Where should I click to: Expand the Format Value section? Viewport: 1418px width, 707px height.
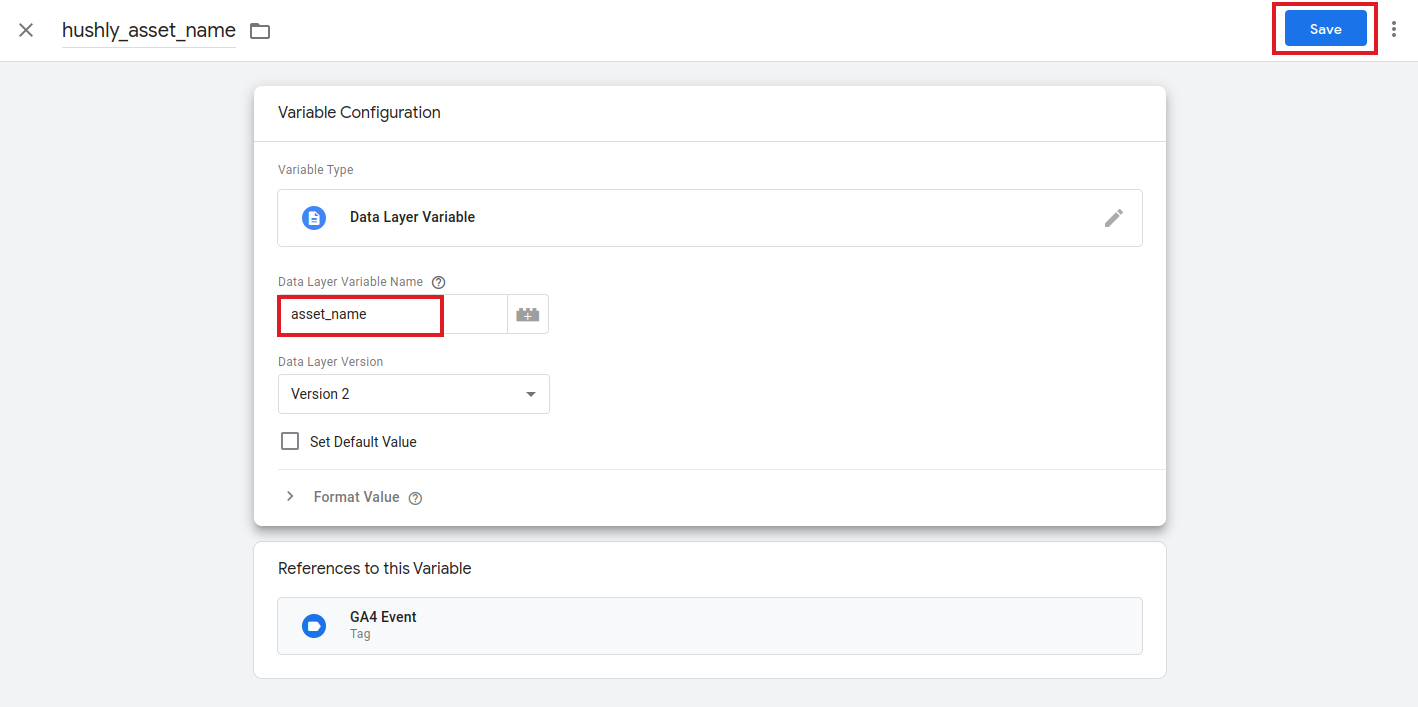[x=290, y=497]
